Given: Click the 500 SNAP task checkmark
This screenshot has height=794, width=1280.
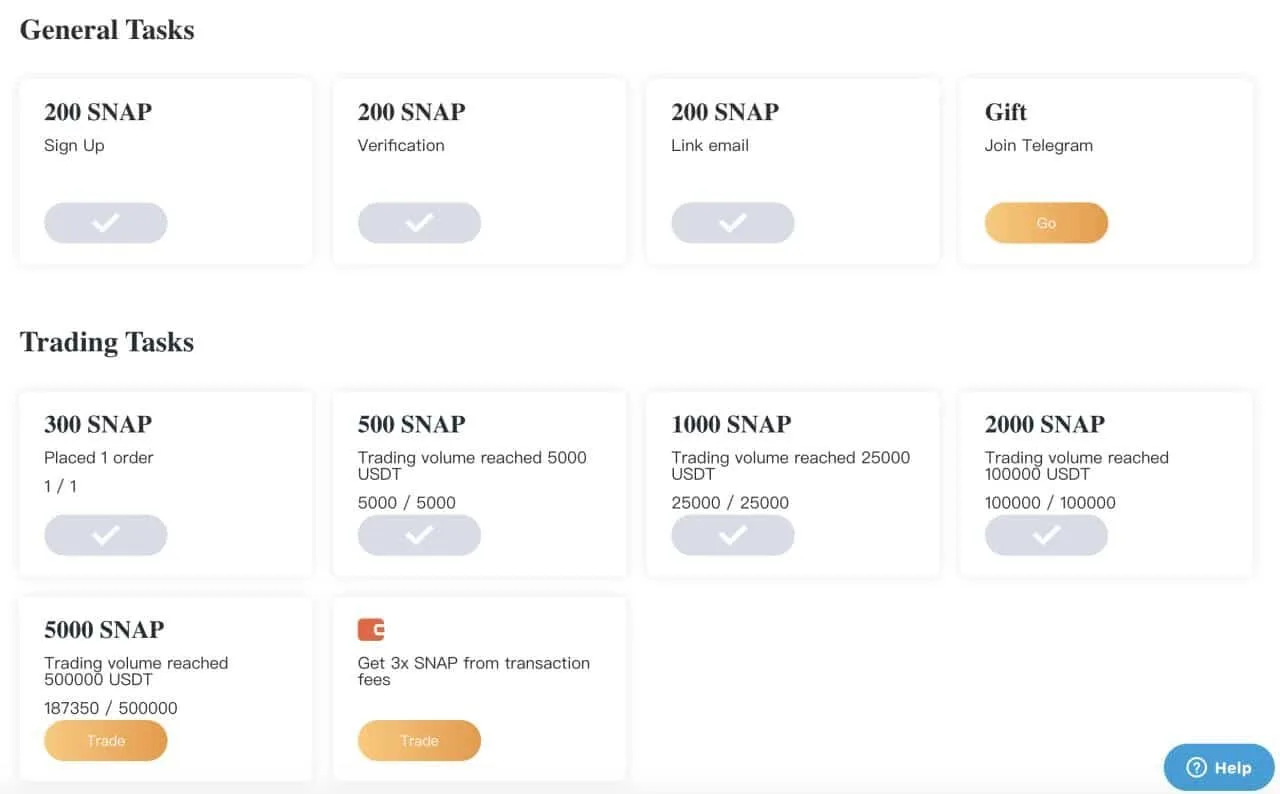Looking at the screenshot, I should [x=419, y=535].
